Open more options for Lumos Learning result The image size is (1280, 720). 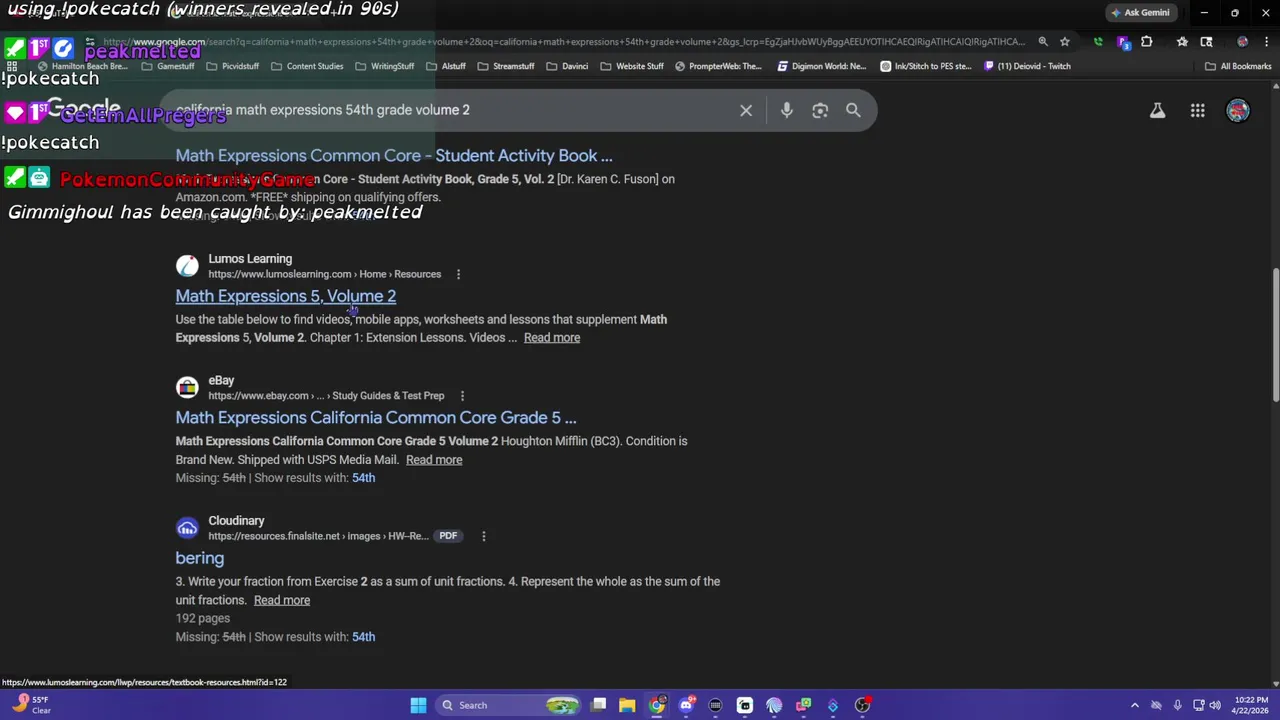click(458, 274)
